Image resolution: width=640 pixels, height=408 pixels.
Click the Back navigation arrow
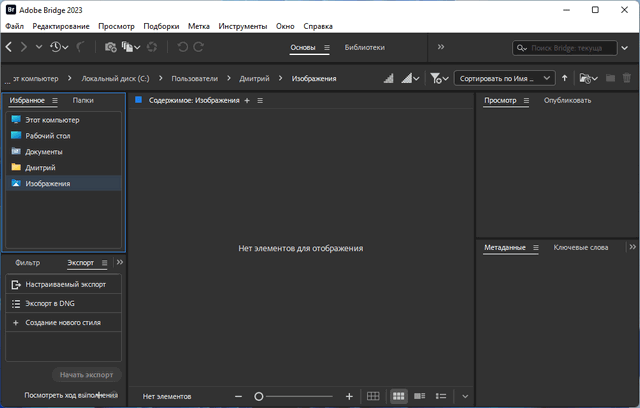coord(9,47)
